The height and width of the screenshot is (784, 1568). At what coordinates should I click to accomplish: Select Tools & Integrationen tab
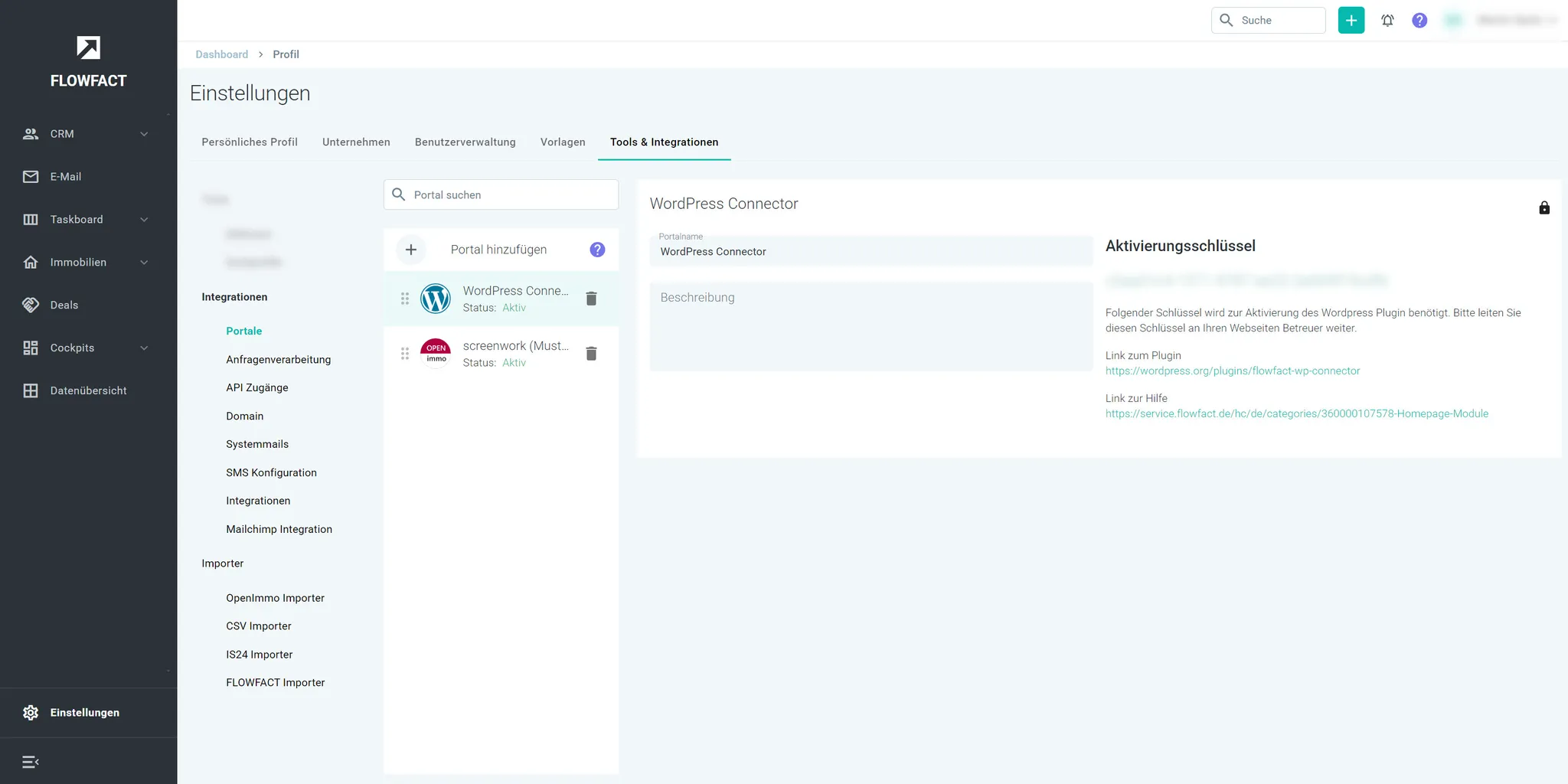coord(665,142)
